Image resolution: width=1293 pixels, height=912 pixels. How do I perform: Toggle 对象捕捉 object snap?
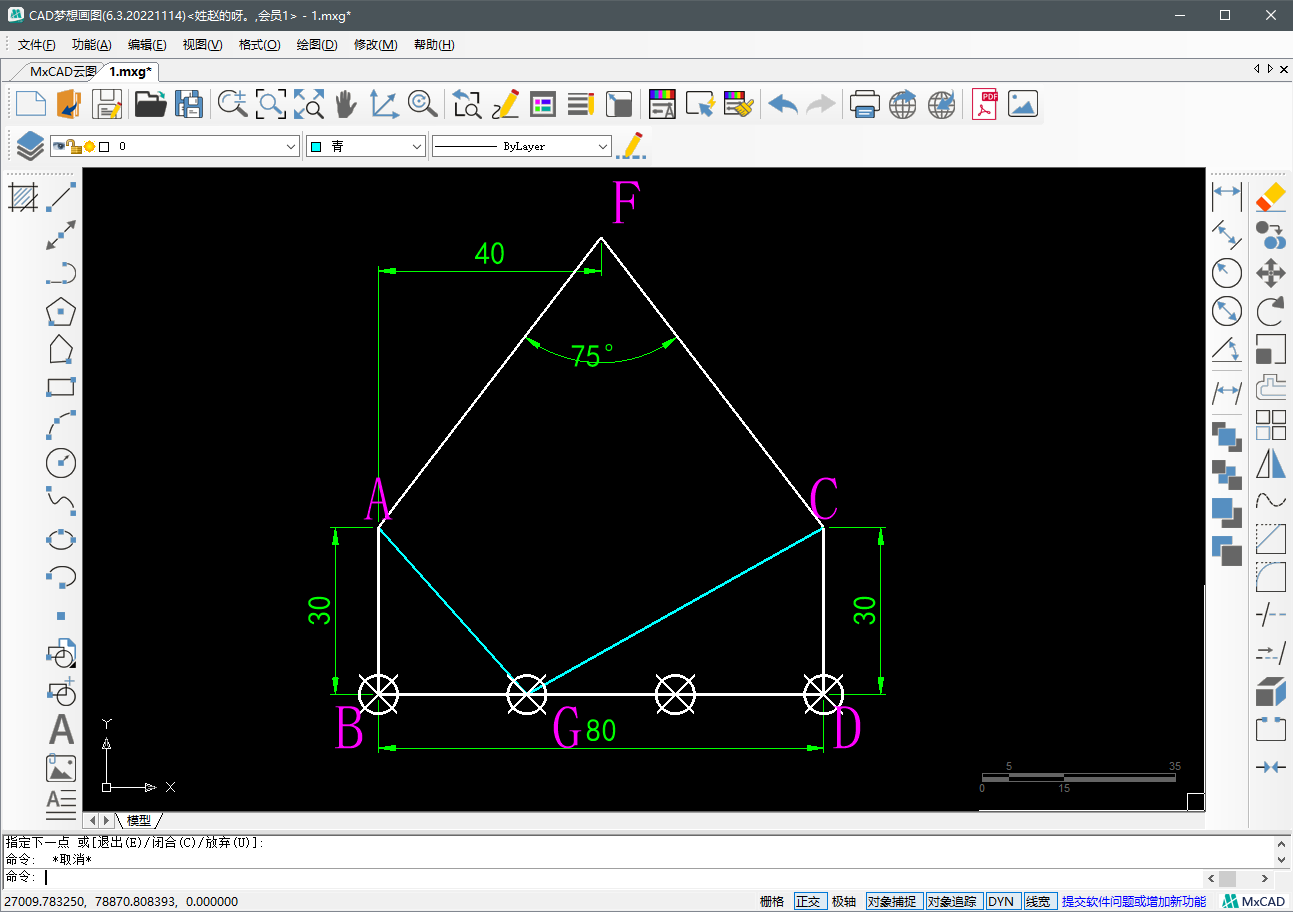[894, 901]
